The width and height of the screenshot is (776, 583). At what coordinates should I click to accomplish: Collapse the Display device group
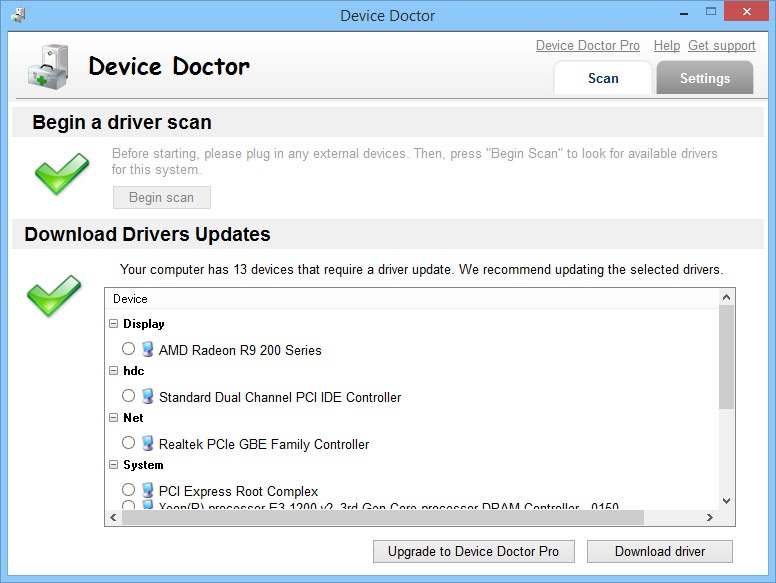[113, 323]
